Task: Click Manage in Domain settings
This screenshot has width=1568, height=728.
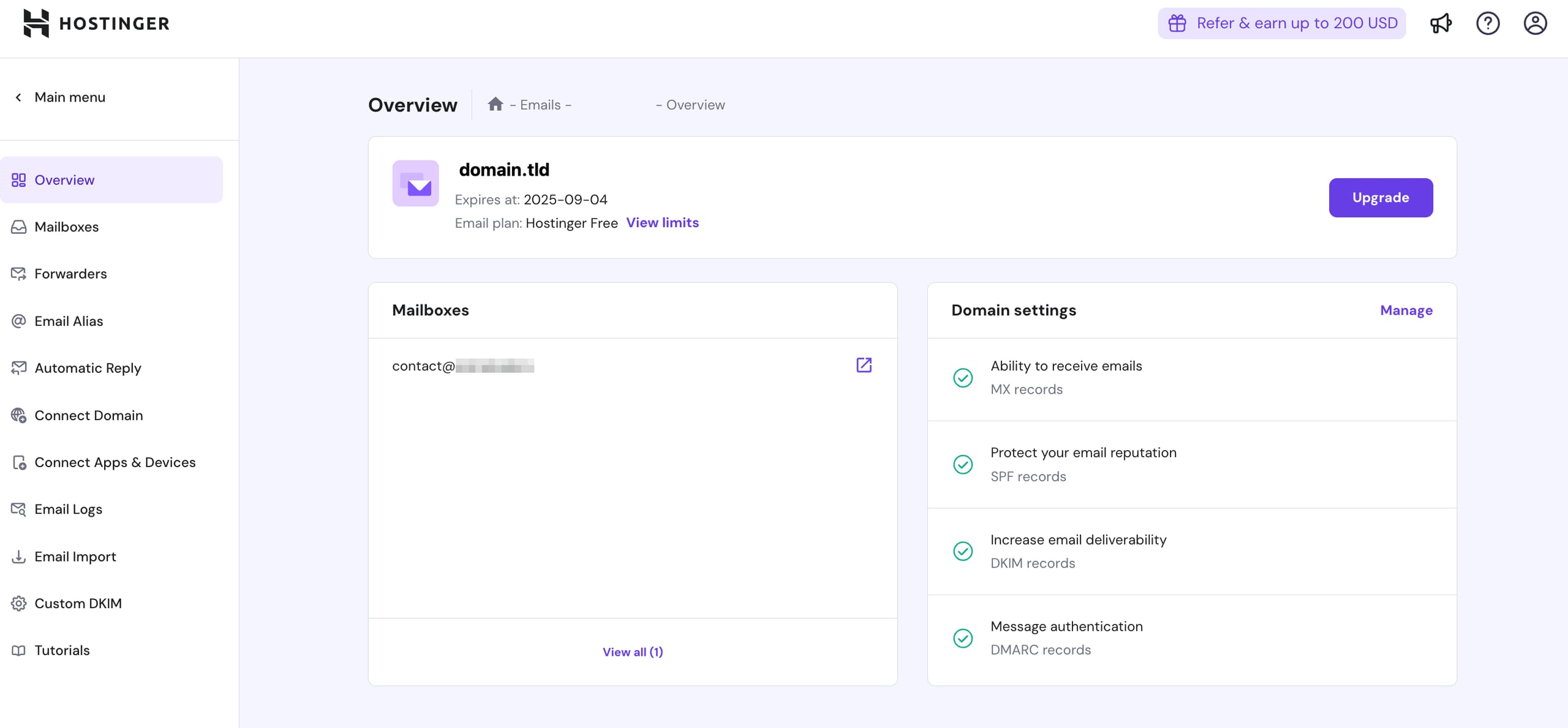Action: pos(1406,310)
